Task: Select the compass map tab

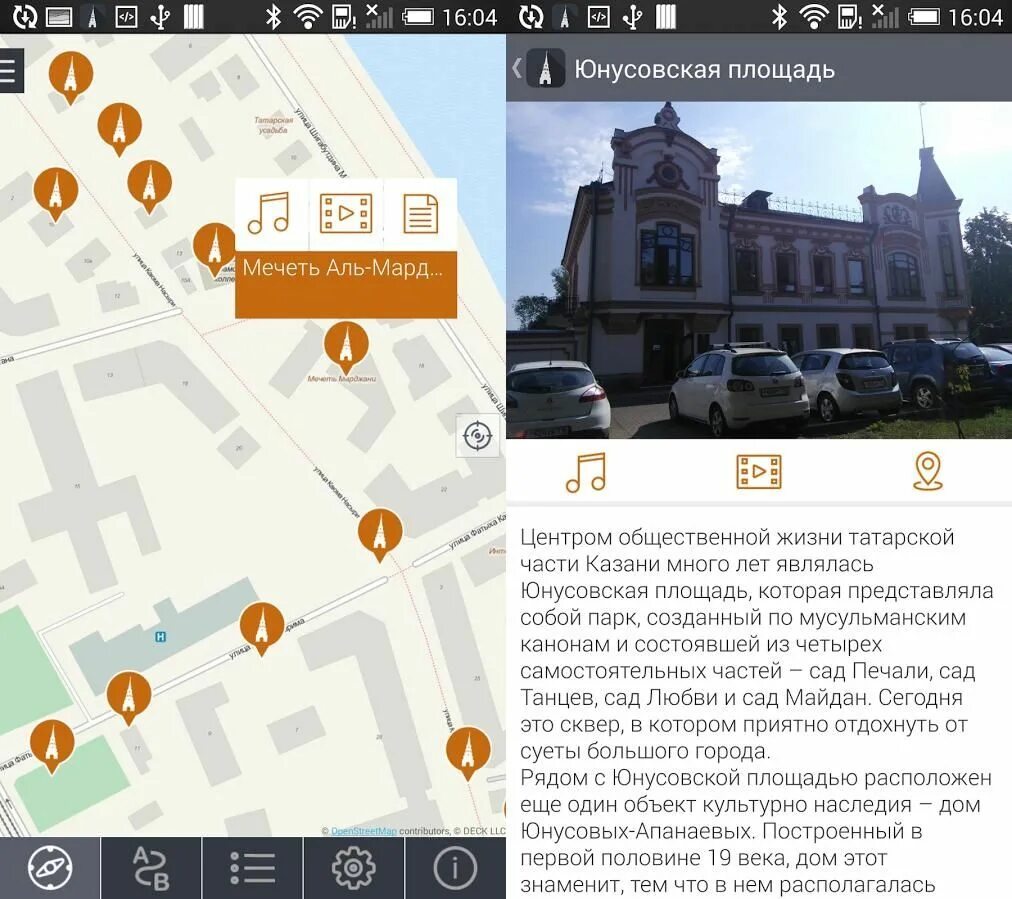Action: pyautogui.click(x=50, y=867)
